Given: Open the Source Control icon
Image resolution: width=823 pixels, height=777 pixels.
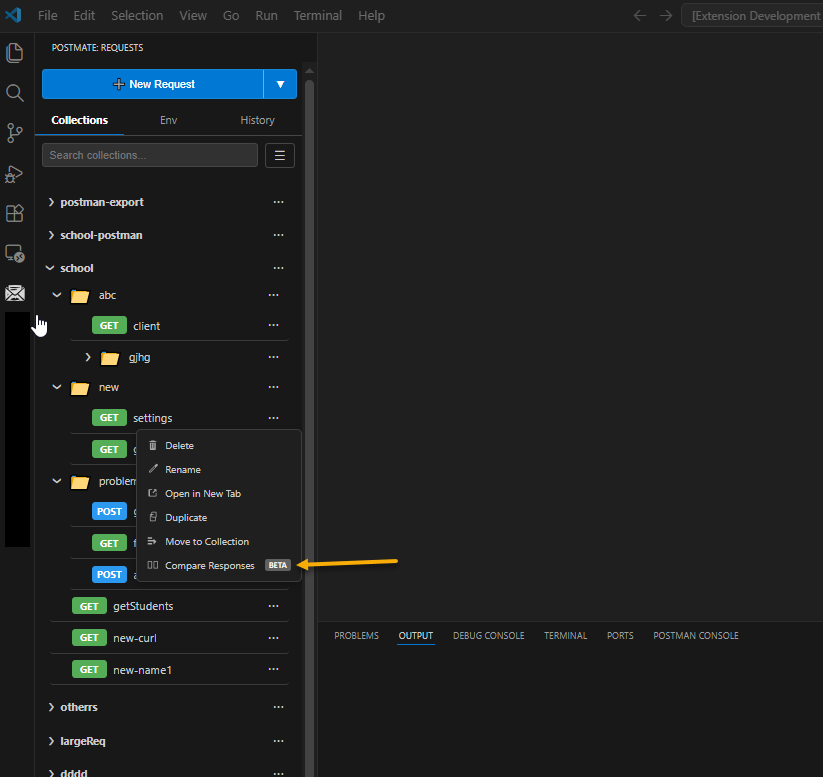Looking at the screenshot, I should (15, 132).
